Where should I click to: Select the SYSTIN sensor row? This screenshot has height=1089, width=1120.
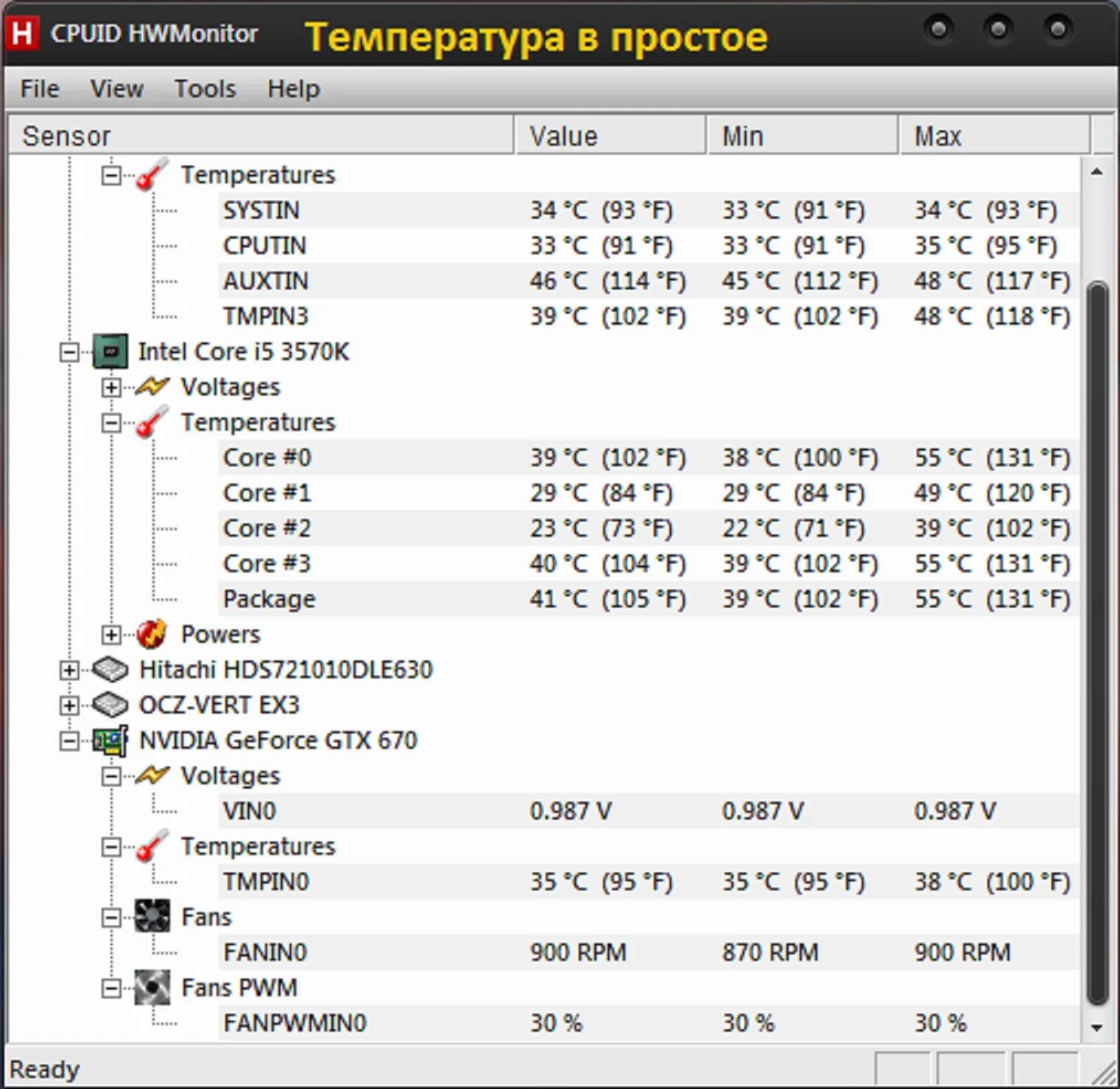(648, 210)
